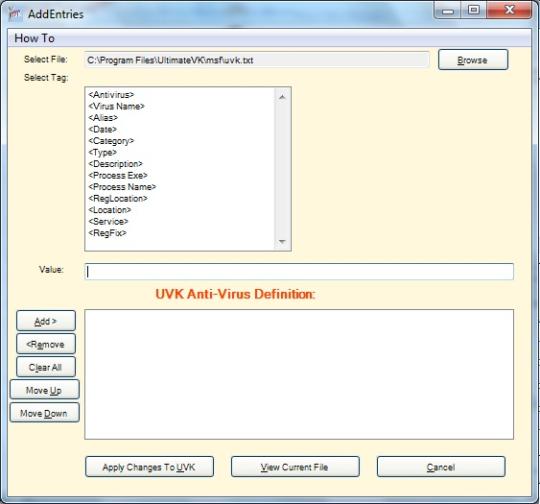Click the AddEntries application icon in title bar
Image resolution: width=540 pixels, height=504 pixels.
point(15,14)
